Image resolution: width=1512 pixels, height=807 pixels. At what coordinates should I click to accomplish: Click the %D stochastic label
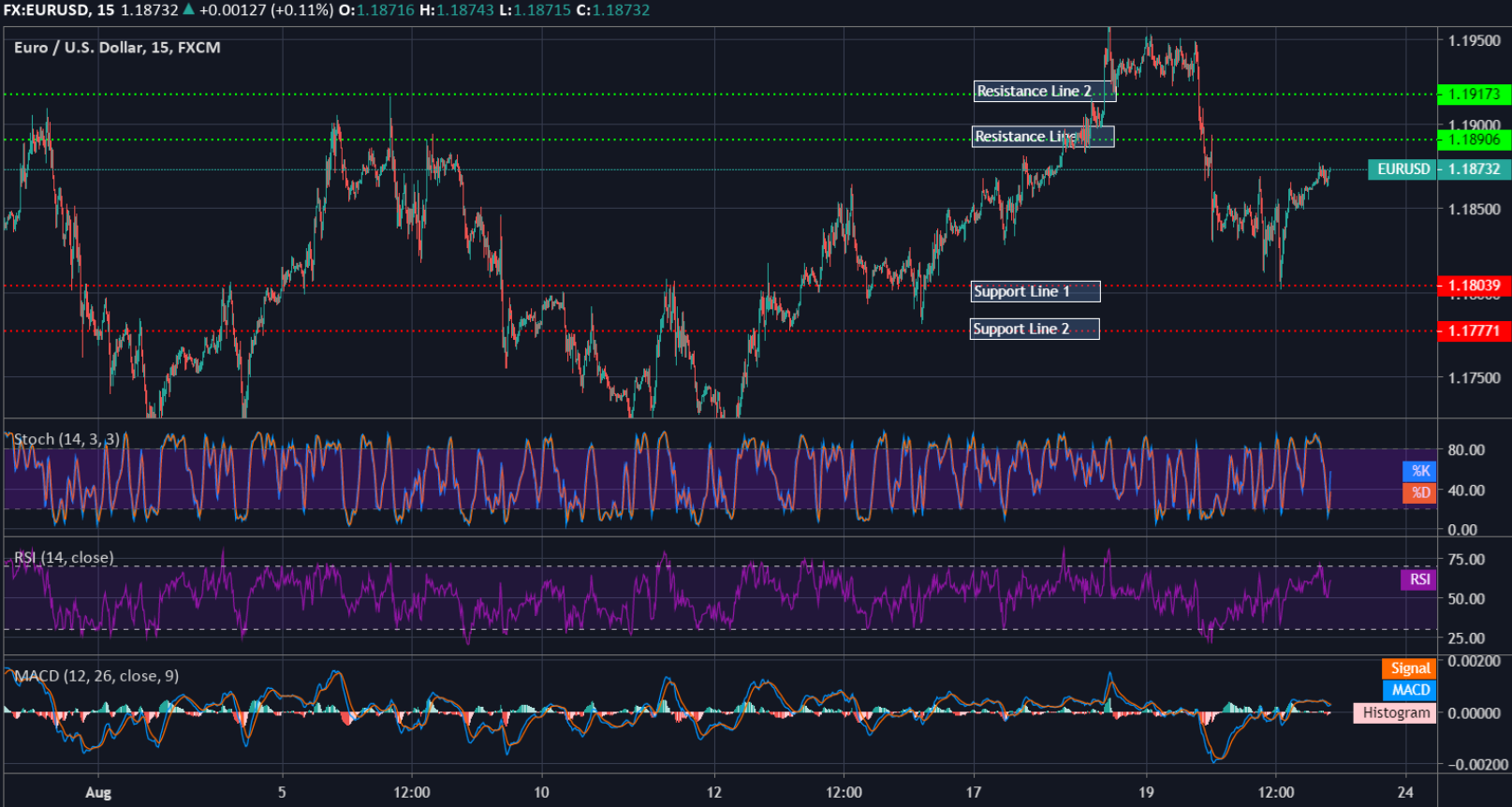tap(1419, 492)
